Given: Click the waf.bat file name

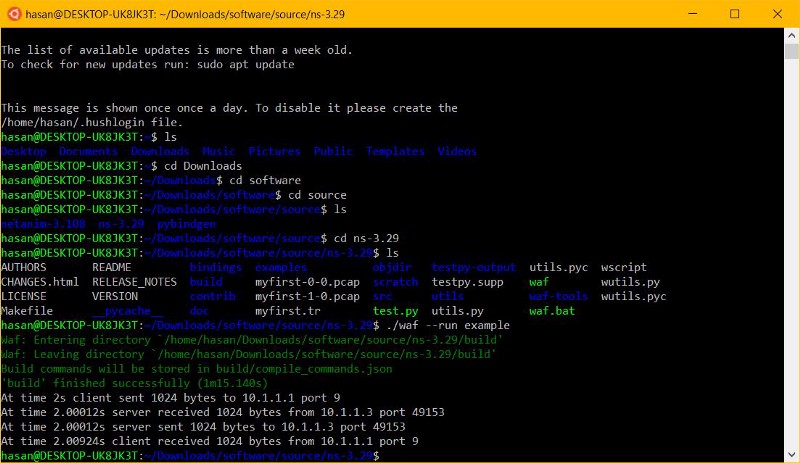Looking at the screenshot, I should tap(550, 312).
